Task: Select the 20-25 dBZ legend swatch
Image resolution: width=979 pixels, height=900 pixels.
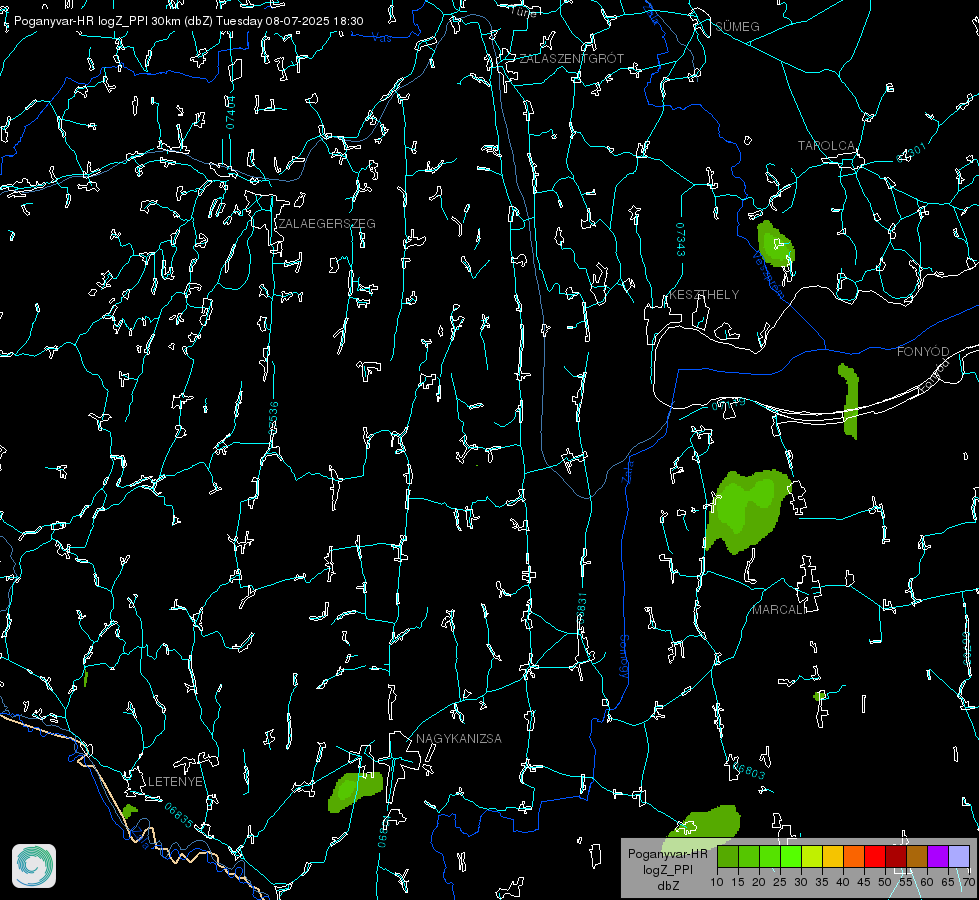Action: point(770,856)
